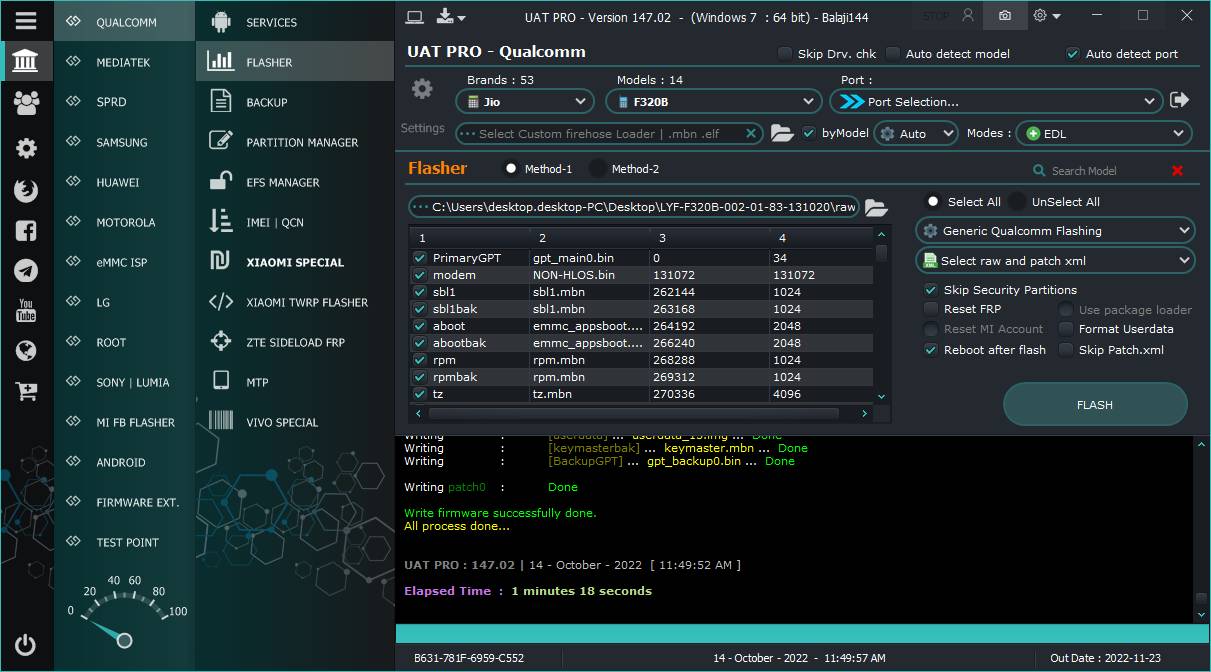1211x672 pixels.
Task: Open XIAOMI SPECIAL module
Action: tap(295, 262)
